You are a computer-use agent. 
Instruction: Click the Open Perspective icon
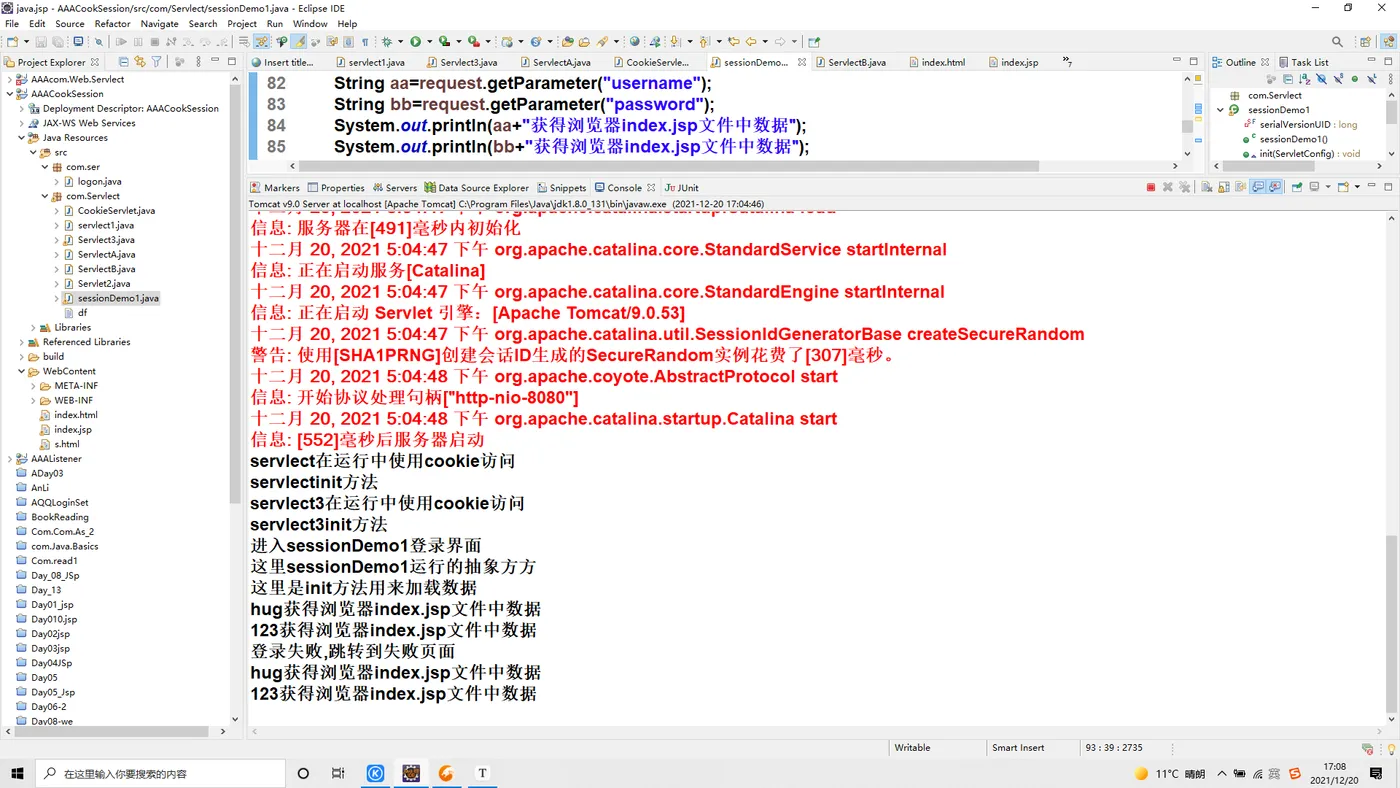coord(1365,42)
